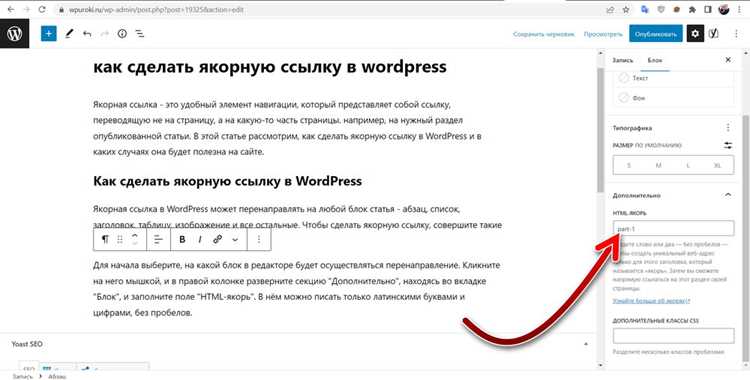Collapse the Yoast SEO panel arrow
This screenshot has height=380, width=750.
point(586,344)
